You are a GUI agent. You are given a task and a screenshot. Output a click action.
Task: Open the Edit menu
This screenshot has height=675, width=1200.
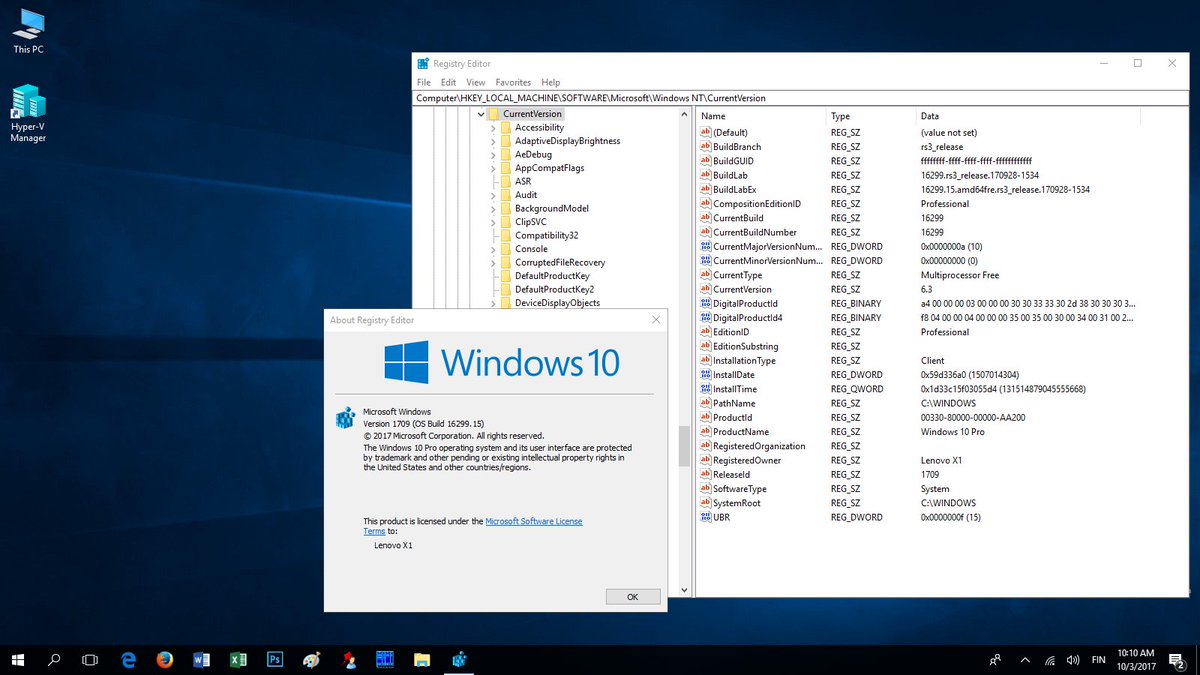449,82
